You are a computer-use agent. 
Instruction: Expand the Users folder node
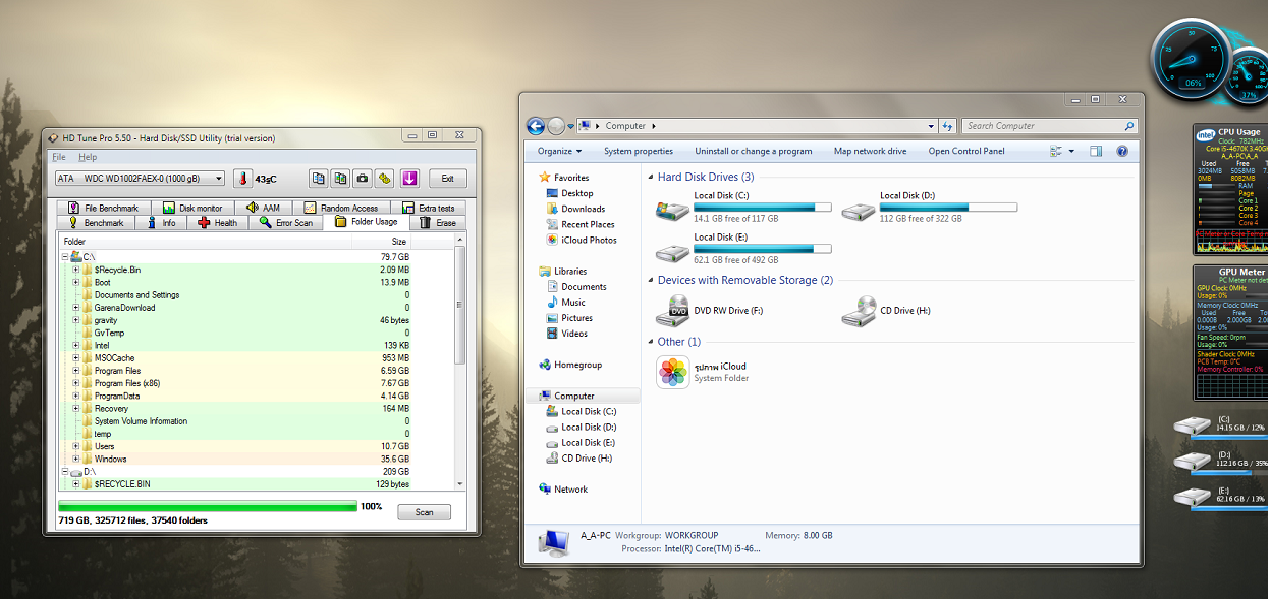(x=75, y=446)
